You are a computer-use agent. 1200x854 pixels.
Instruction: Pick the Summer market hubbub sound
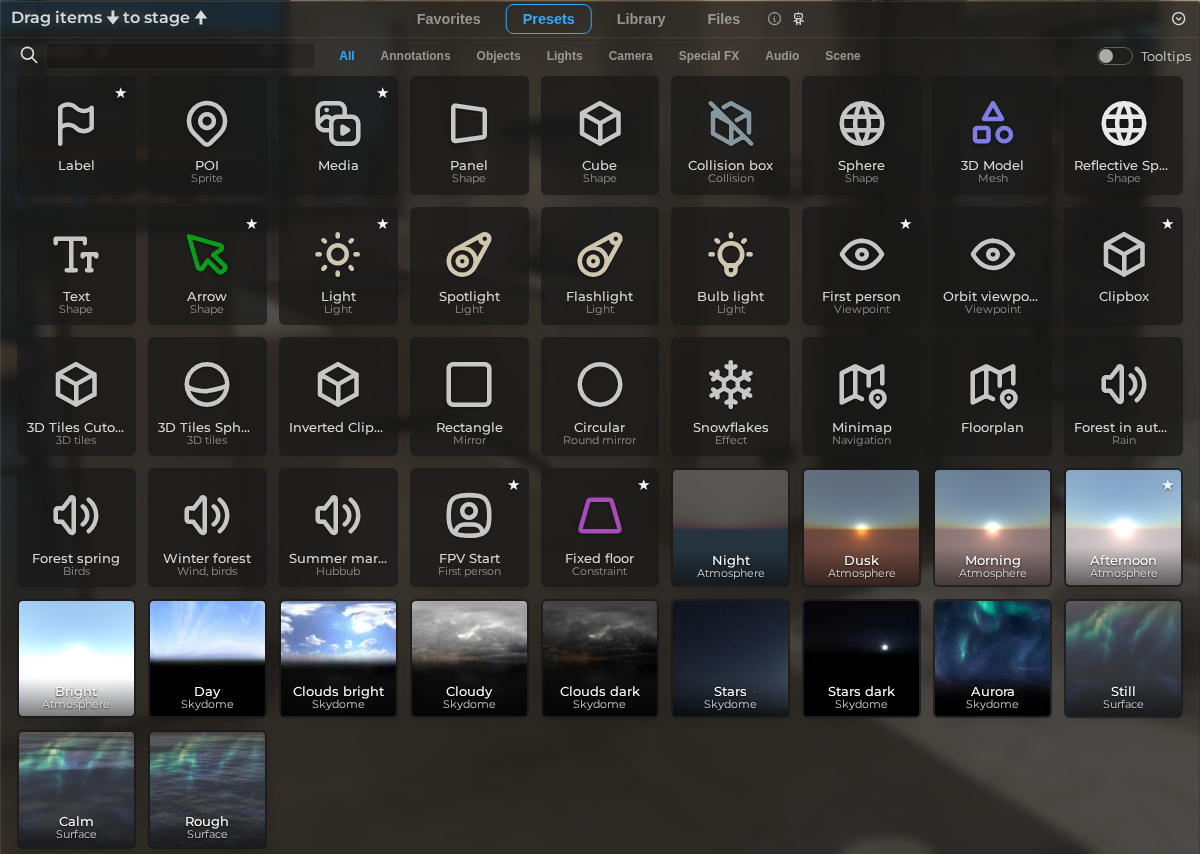coord(338,528)
